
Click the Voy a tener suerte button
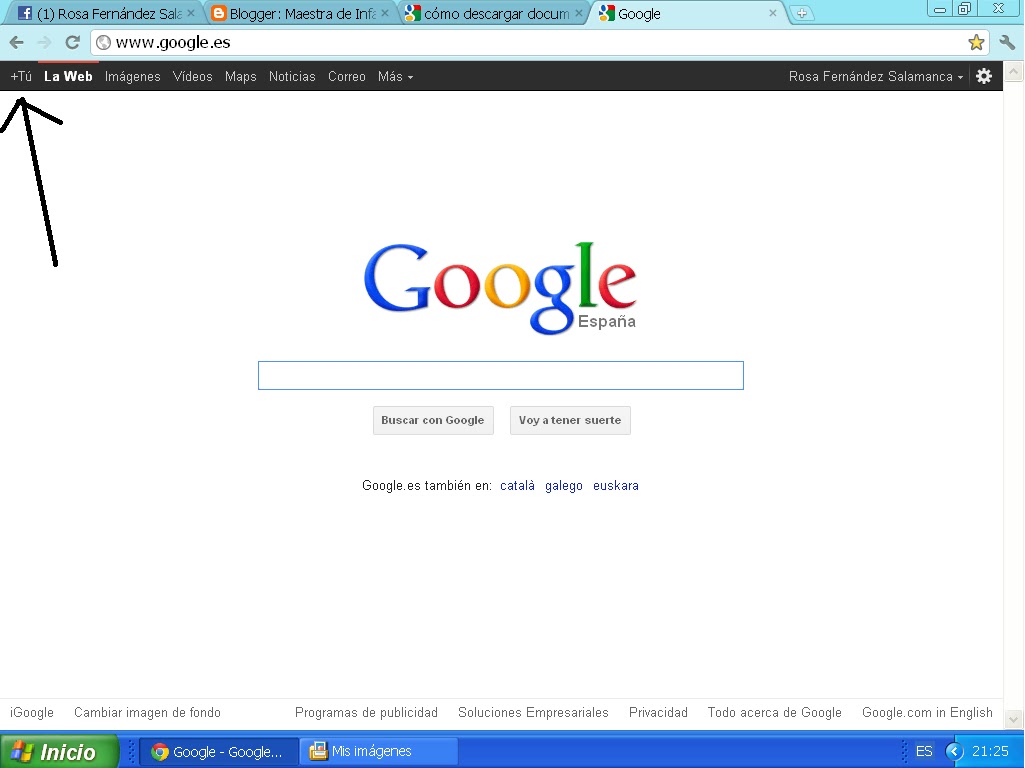click(570, 420)
